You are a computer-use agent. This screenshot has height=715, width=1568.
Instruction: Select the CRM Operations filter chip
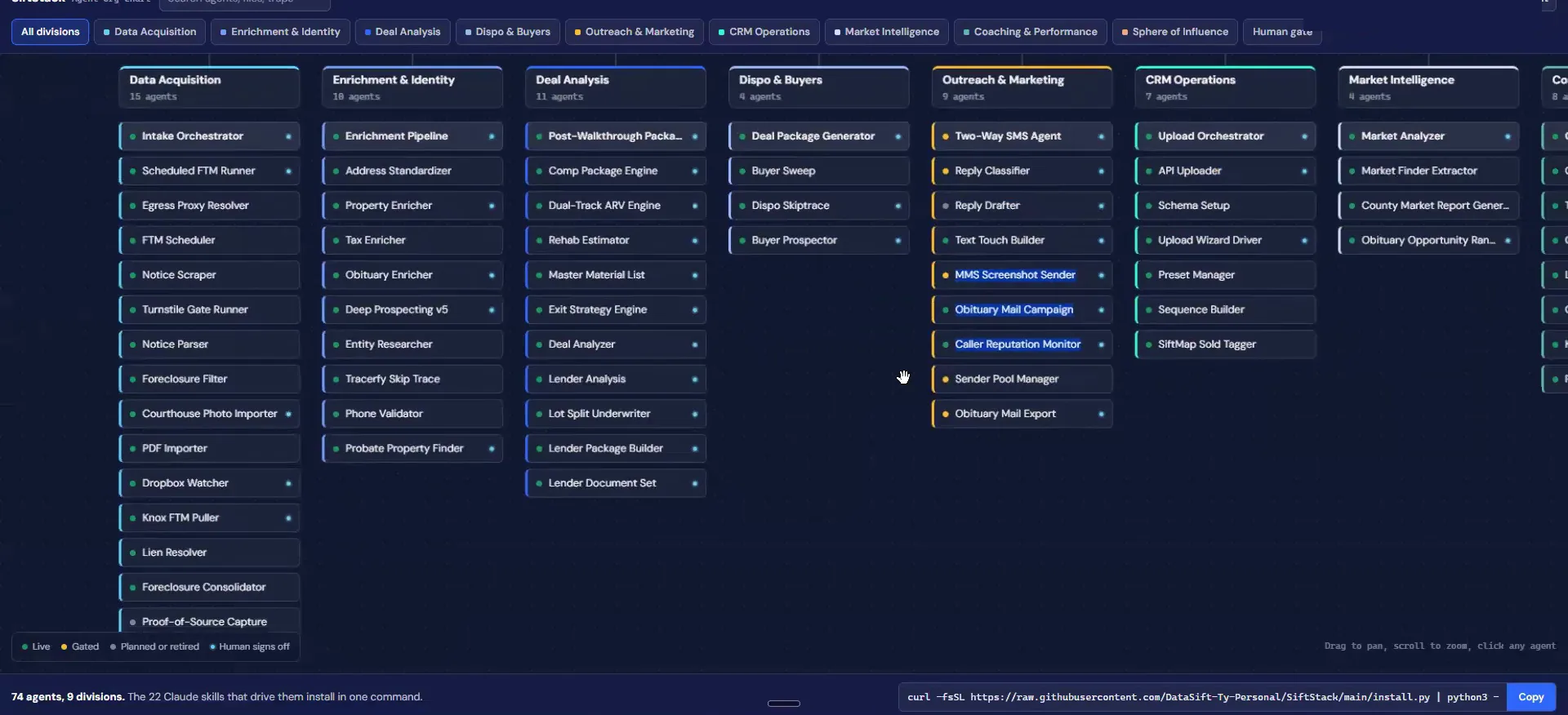(x=764, y=32)
